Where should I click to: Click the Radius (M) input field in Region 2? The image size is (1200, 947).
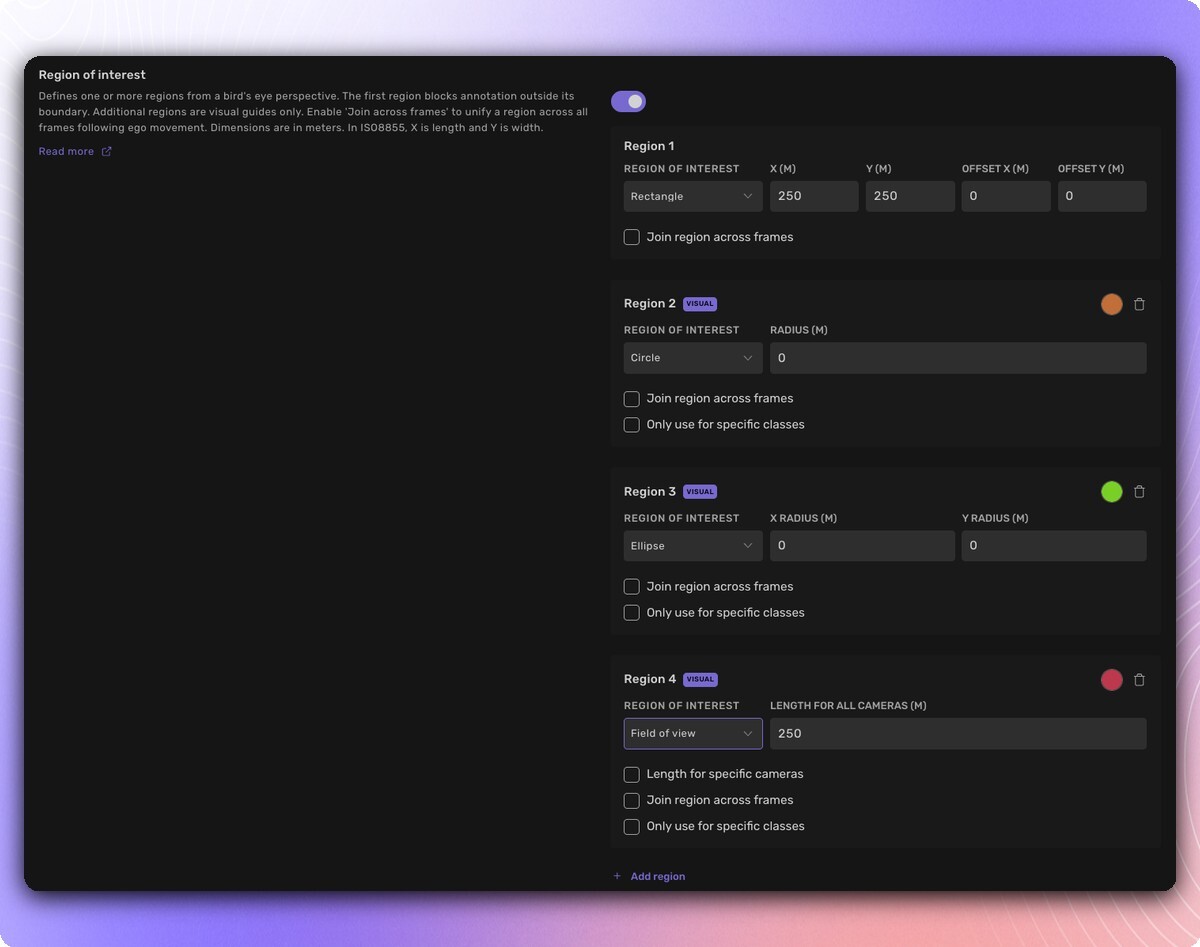[957, 358]
